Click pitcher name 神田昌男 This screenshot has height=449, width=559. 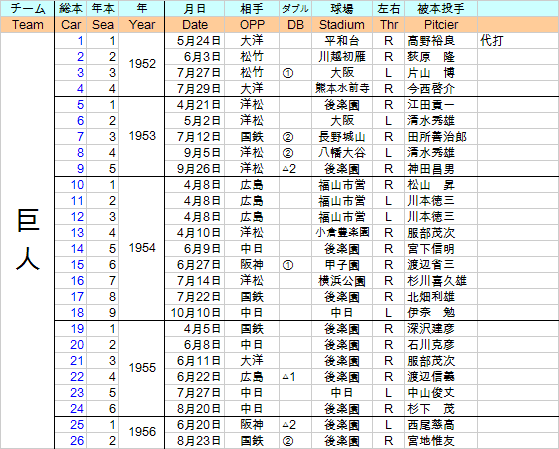pos(431,169)
